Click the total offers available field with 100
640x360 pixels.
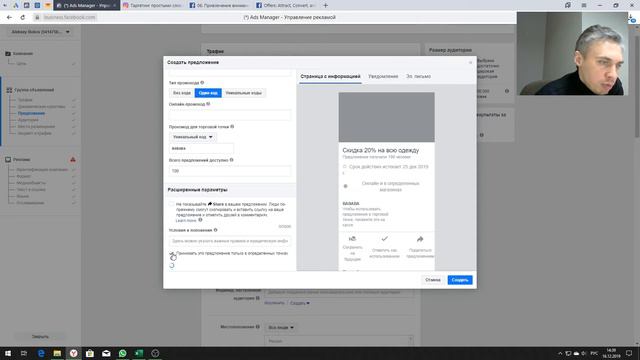click(230, 171)
